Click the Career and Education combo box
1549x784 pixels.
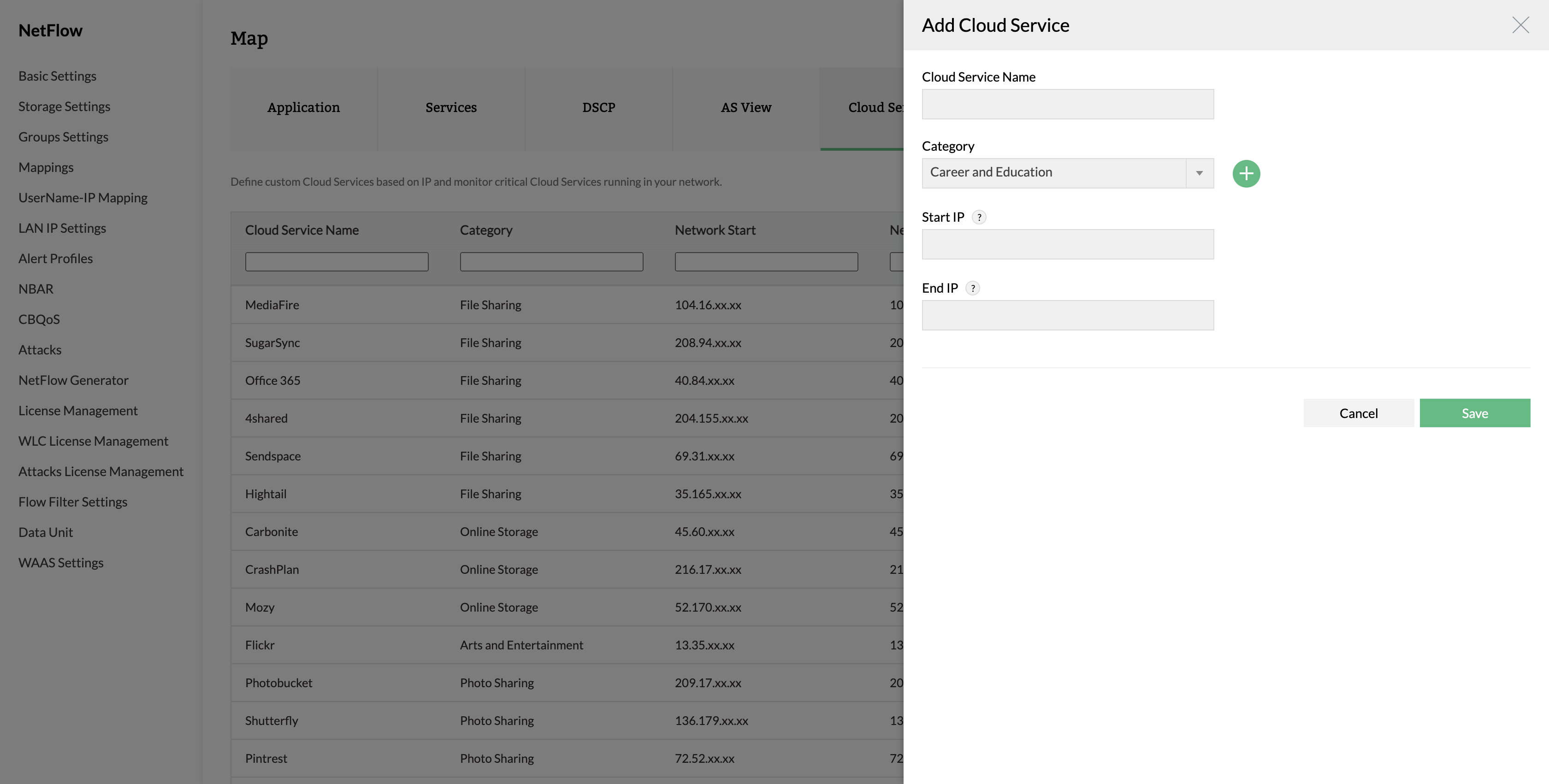pyautogui.click(x=1053, y=173)
